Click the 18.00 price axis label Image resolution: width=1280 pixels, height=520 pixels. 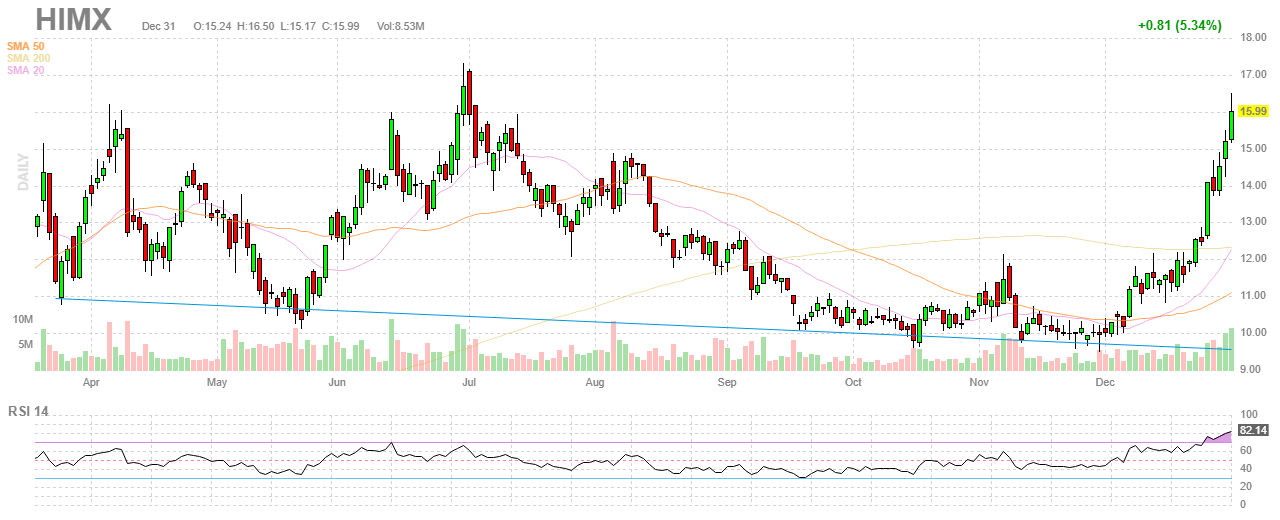(x=1254, y=37)
